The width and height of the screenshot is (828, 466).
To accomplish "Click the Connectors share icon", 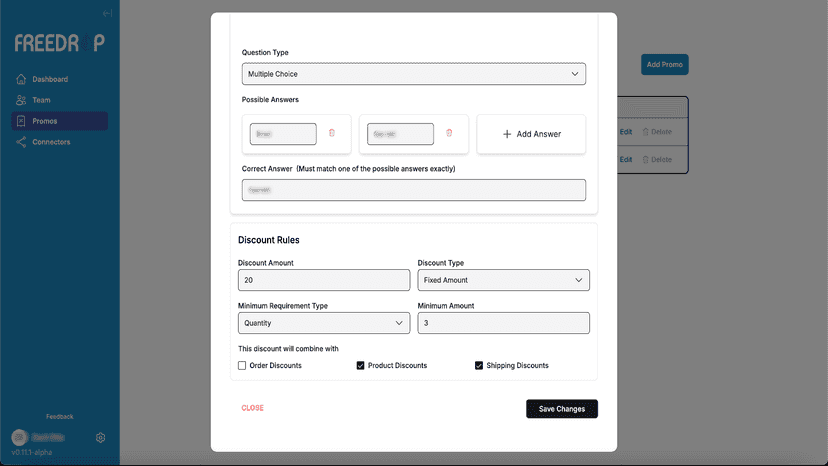I will [x=21, y=142].
